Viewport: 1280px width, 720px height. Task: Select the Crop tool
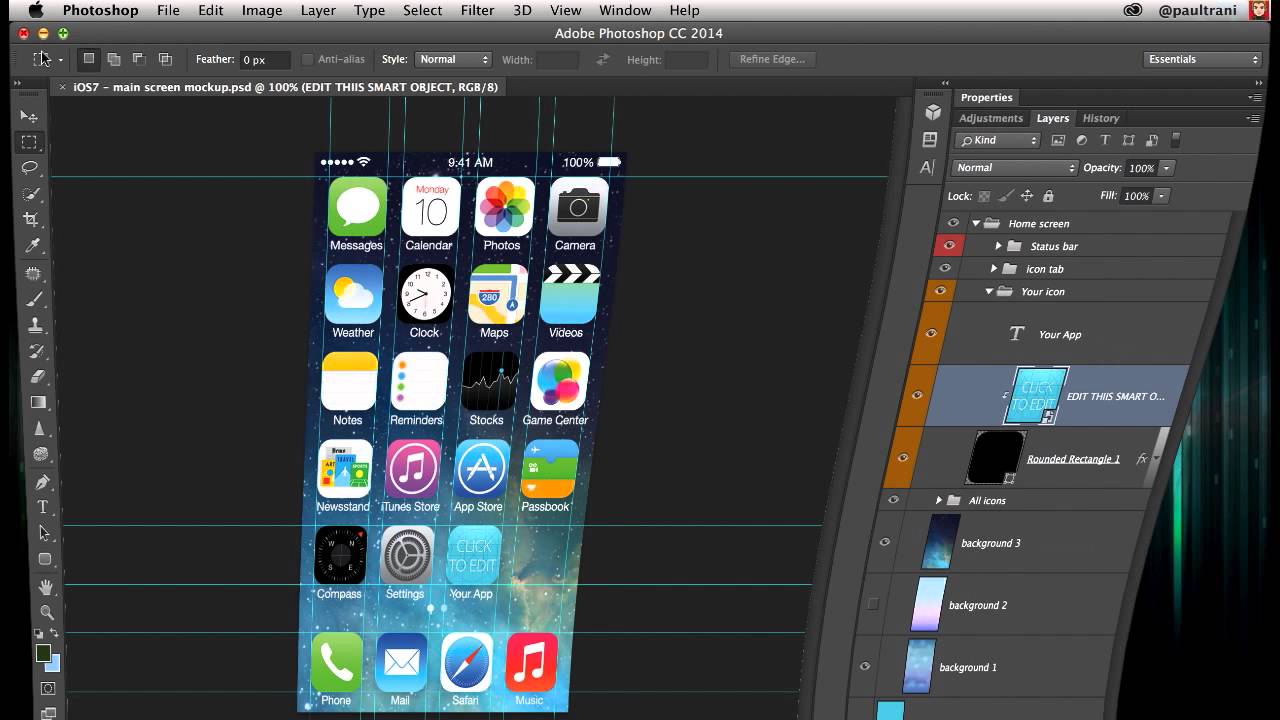click(x=32, y=220)
